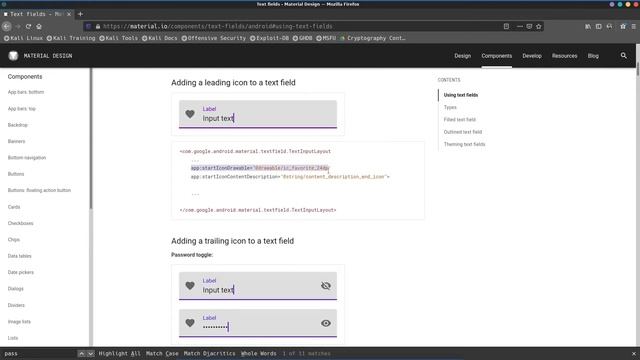Toggle Match Case in find bar

click(162, 353)
